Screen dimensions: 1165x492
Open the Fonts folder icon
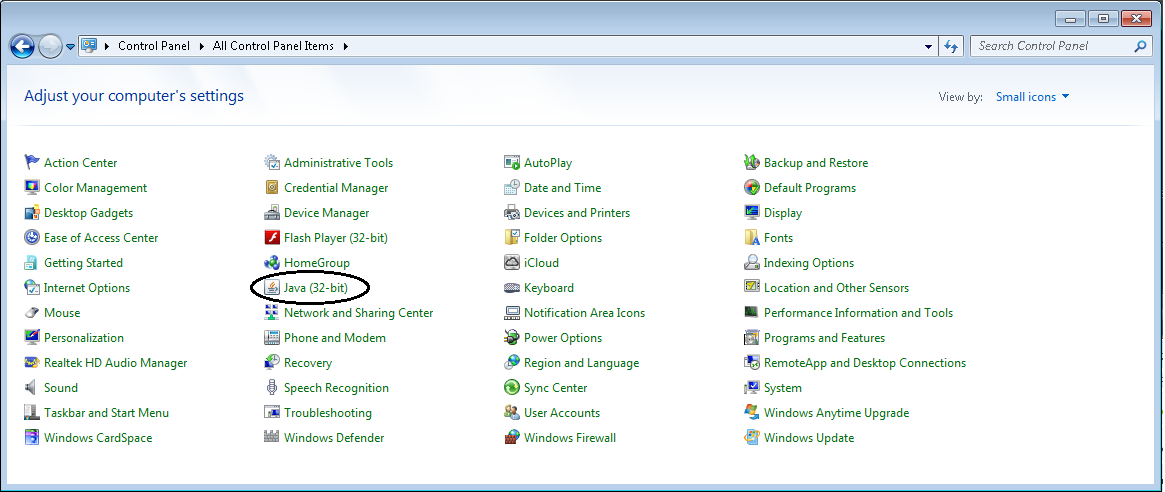(x=752, y=238)
